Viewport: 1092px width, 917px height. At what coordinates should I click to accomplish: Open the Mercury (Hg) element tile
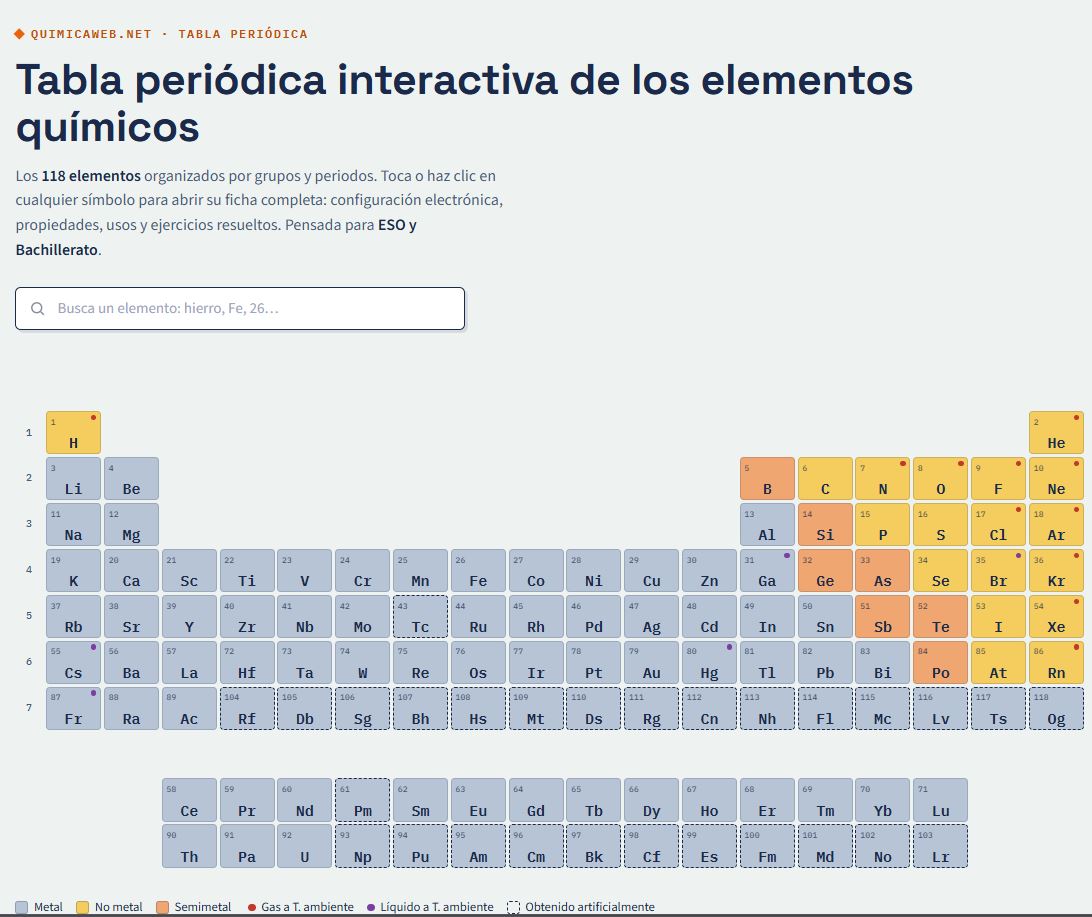[x=709, y=662]
